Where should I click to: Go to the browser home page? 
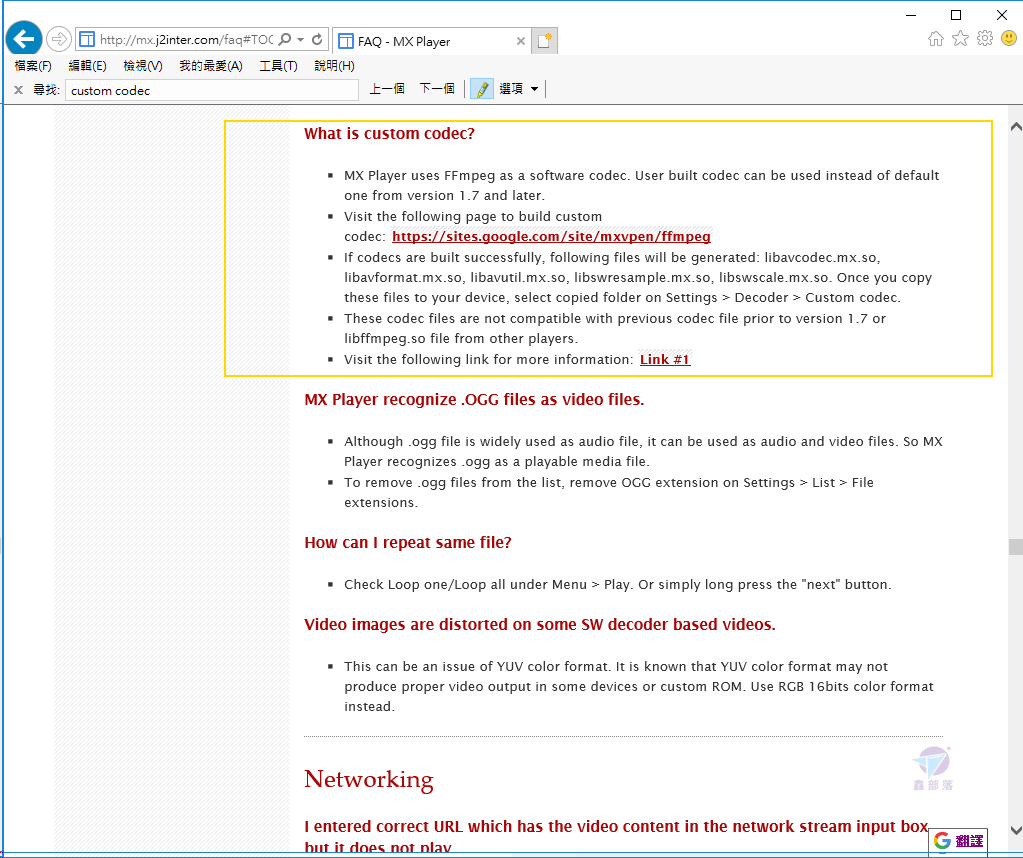936,38
